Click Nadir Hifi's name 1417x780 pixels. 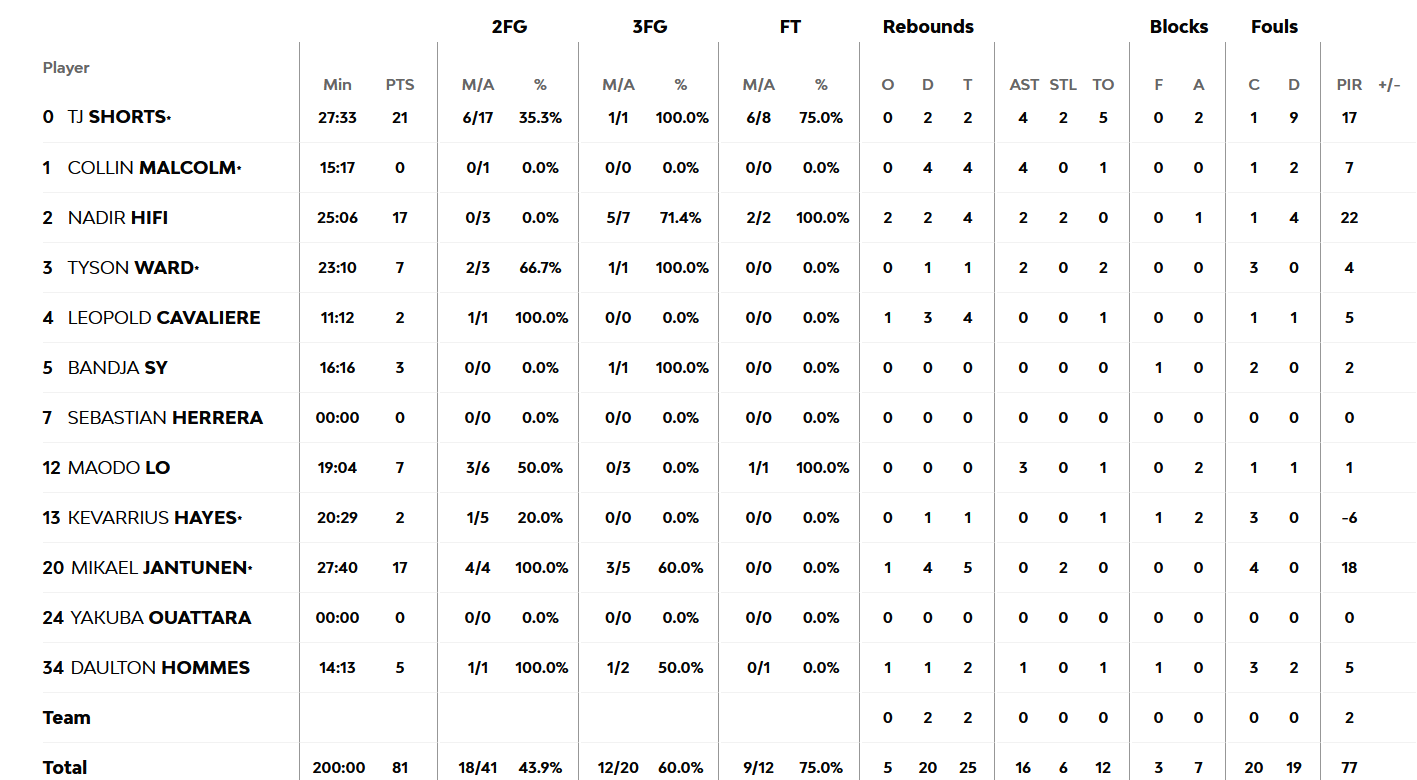pyautogui.click(x=110, y=217)
